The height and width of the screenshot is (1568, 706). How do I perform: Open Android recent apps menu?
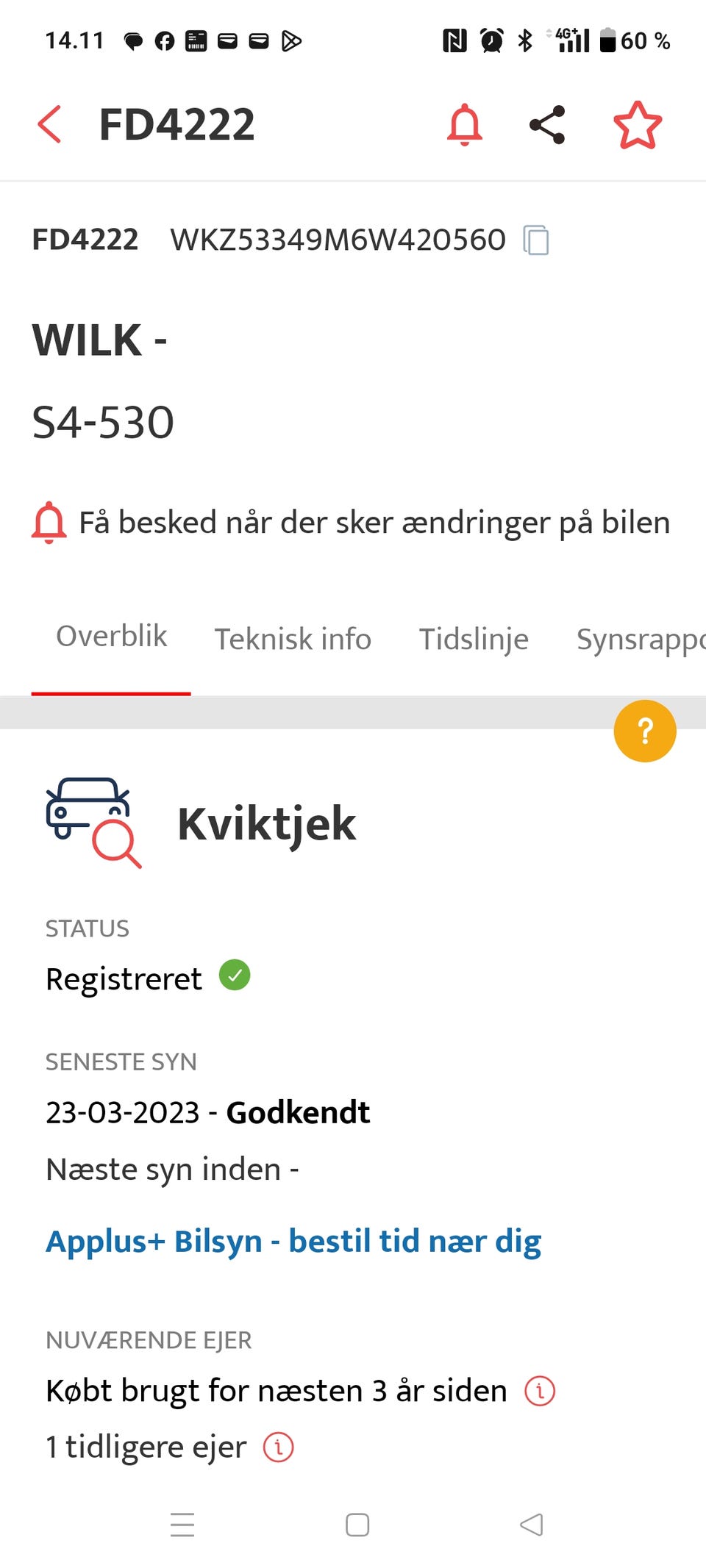182,1525
